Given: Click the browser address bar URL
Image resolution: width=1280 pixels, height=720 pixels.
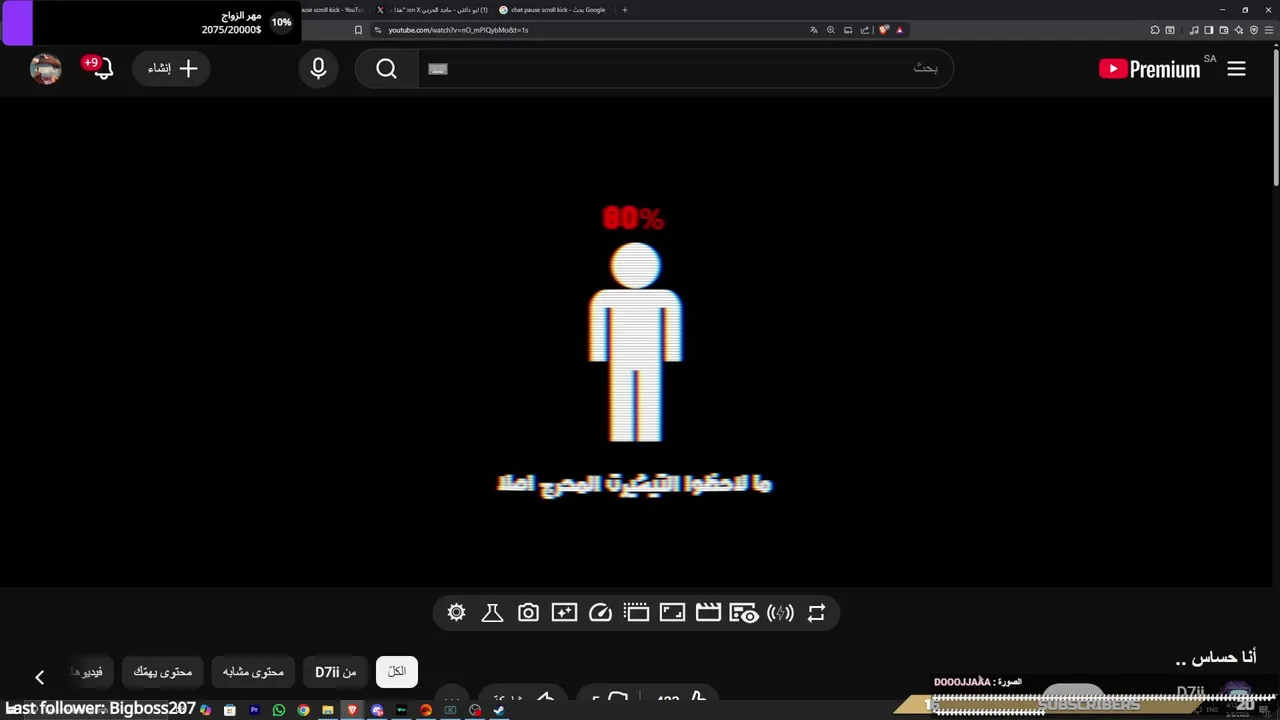Looking at the screenshot, I should tap(458, 30).
